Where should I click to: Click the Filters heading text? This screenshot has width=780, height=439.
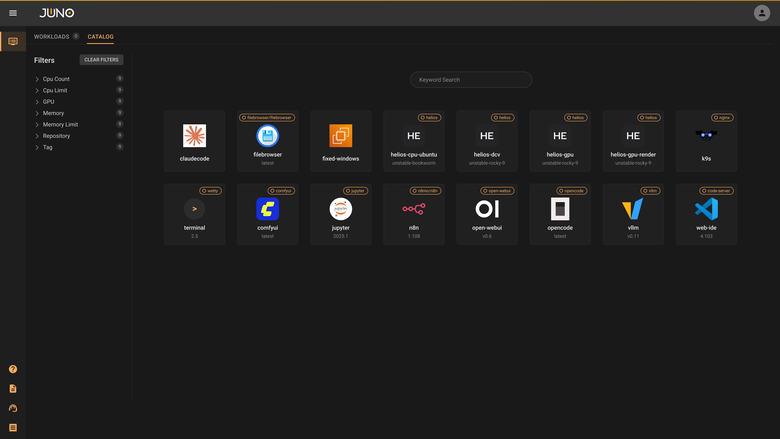tap(44, 60)
